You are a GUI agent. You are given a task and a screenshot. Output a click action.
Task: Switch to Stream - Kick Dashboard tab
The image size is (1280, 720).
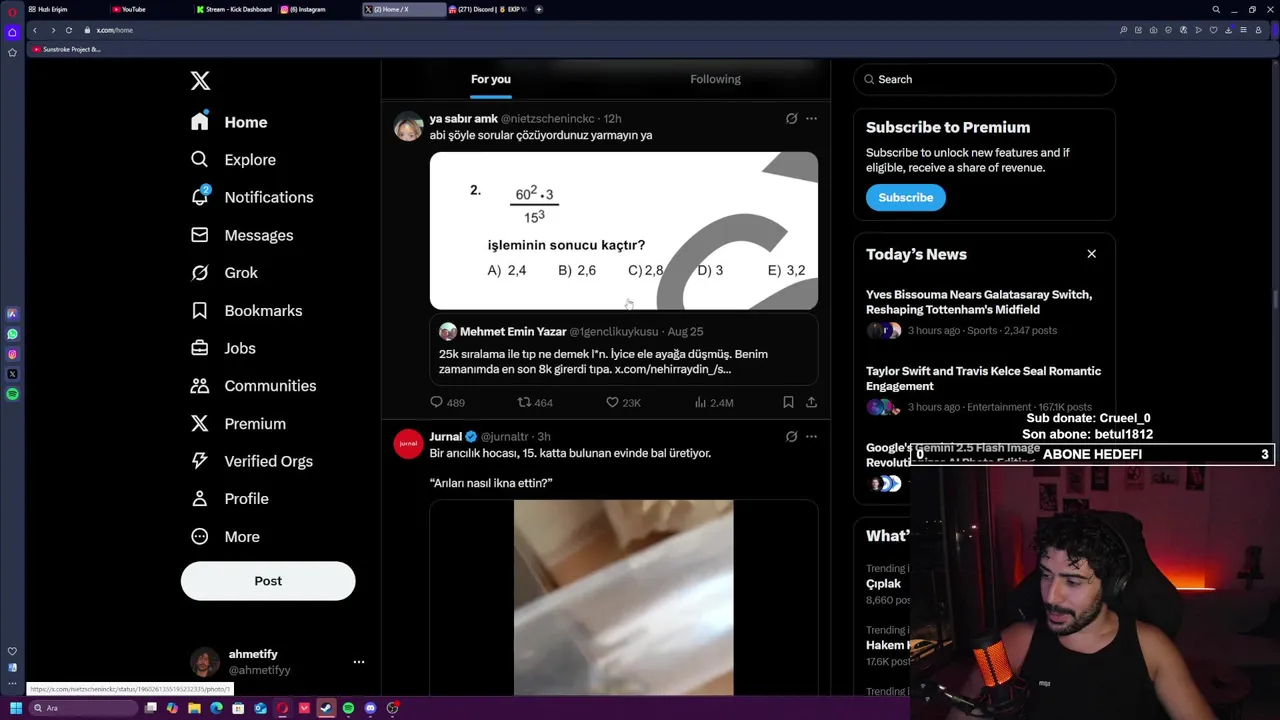[235, 9]
